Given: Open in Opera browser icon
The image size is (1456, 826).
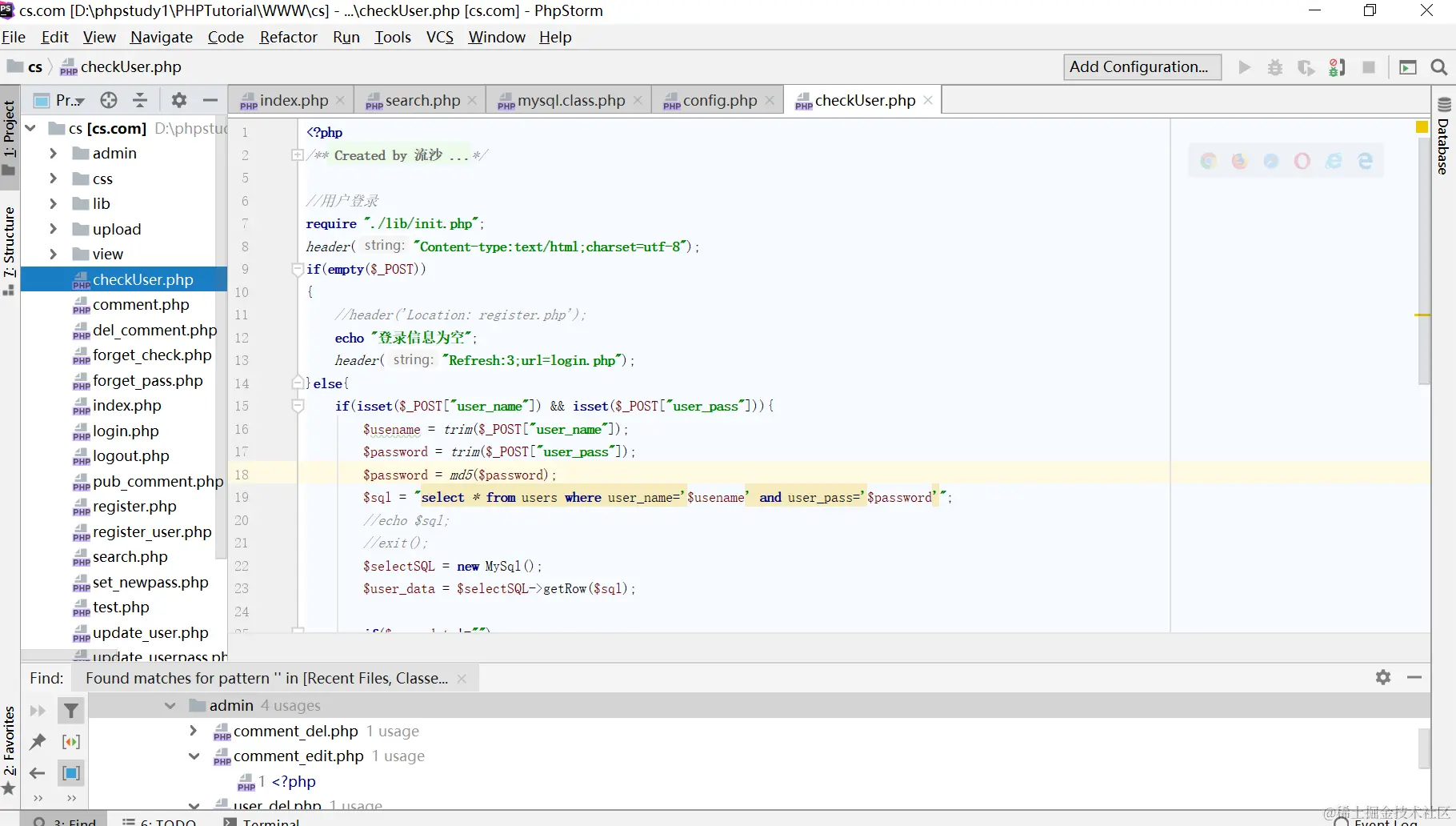Looking at the screenshot, I should pos(1302,161).
